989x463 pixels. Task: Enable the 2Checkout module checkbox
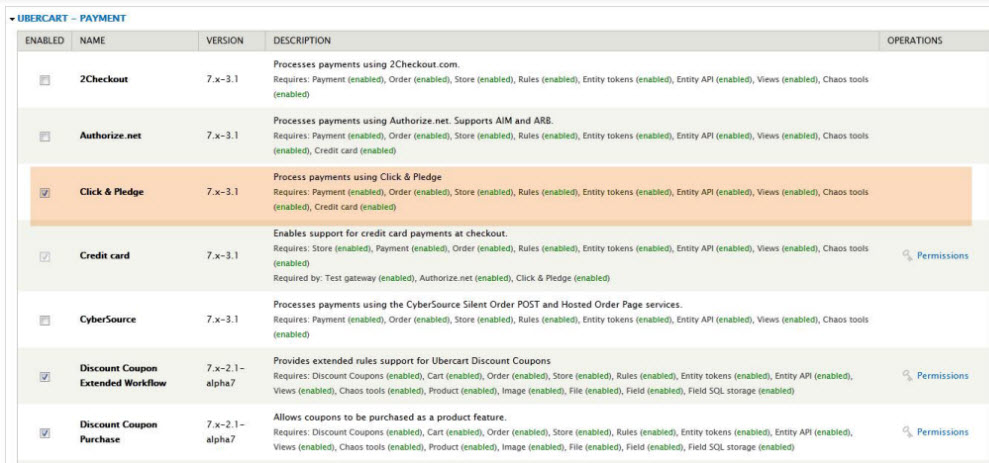click(45, 80)
